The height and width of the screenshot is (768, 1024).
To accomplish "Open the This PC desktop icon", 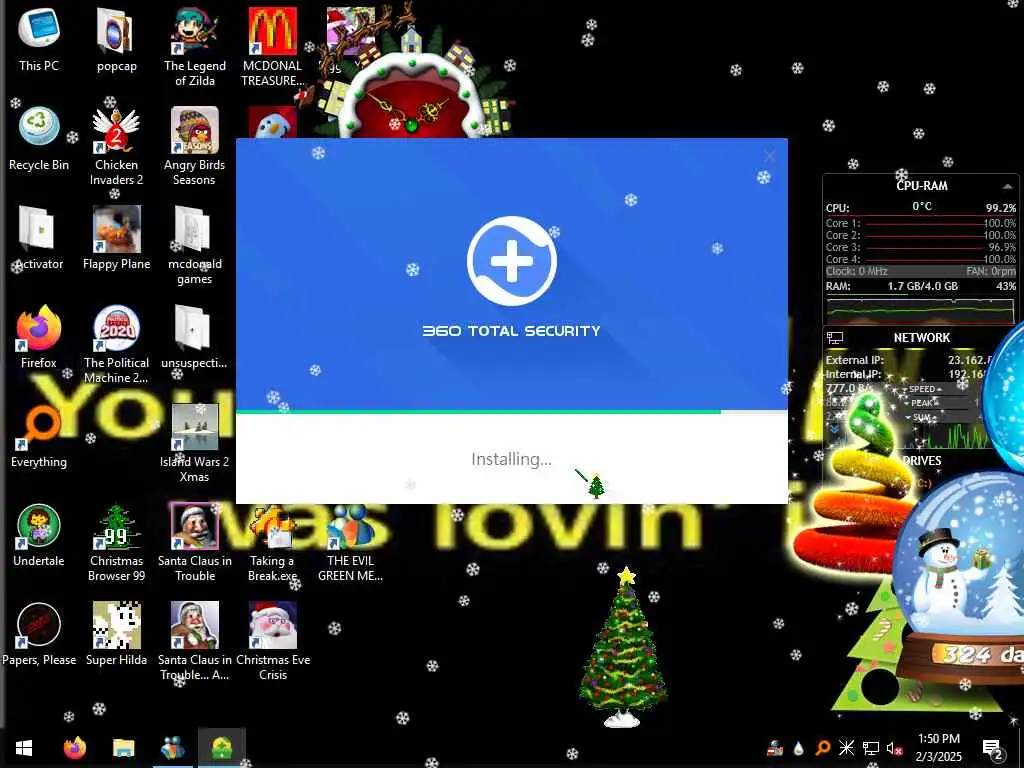I will (39, 39).
